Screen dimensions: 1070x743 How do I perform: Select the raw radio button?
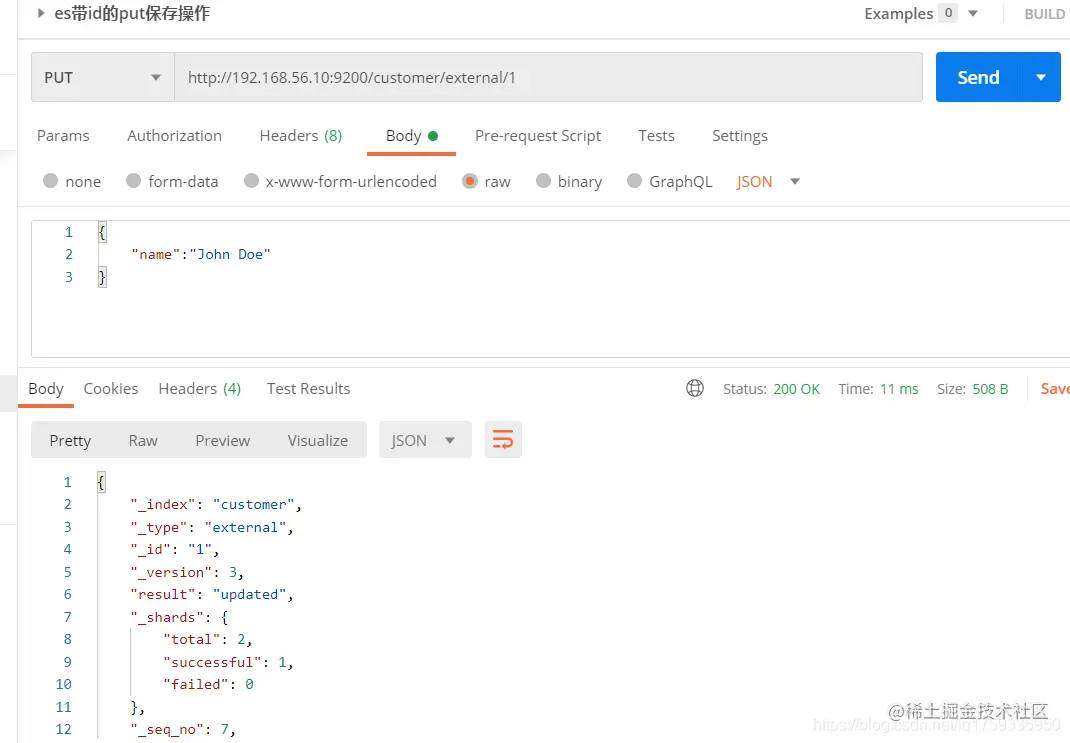(469, 181)
